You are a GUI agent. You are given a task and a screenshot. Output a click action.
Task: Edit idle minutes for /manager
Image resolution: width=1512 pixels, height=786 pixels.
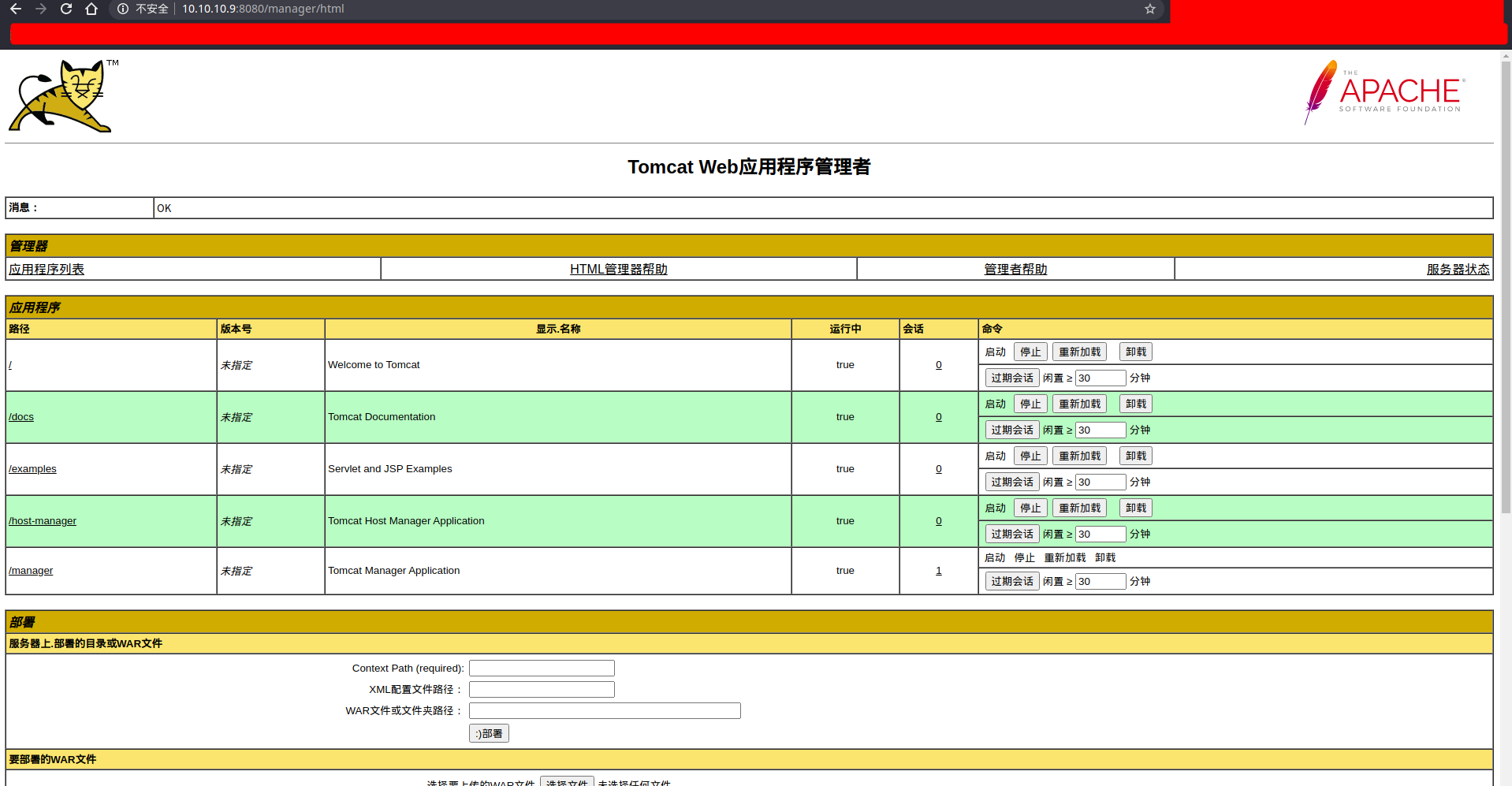click(x=1100, y=581)
